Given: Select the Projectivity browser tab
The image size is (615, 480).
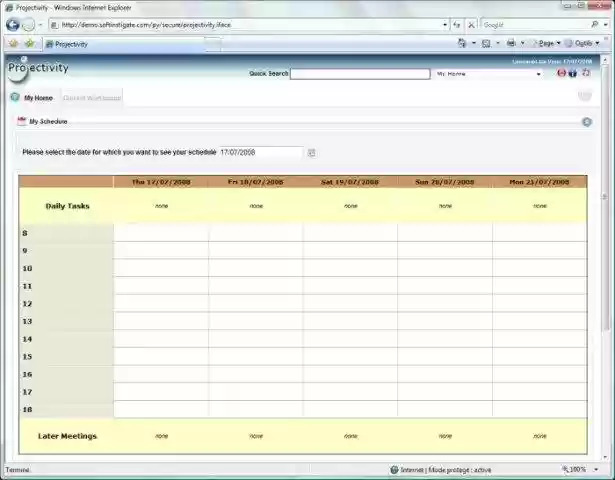Looking at the screenshot, I should (x=124, y=44).
